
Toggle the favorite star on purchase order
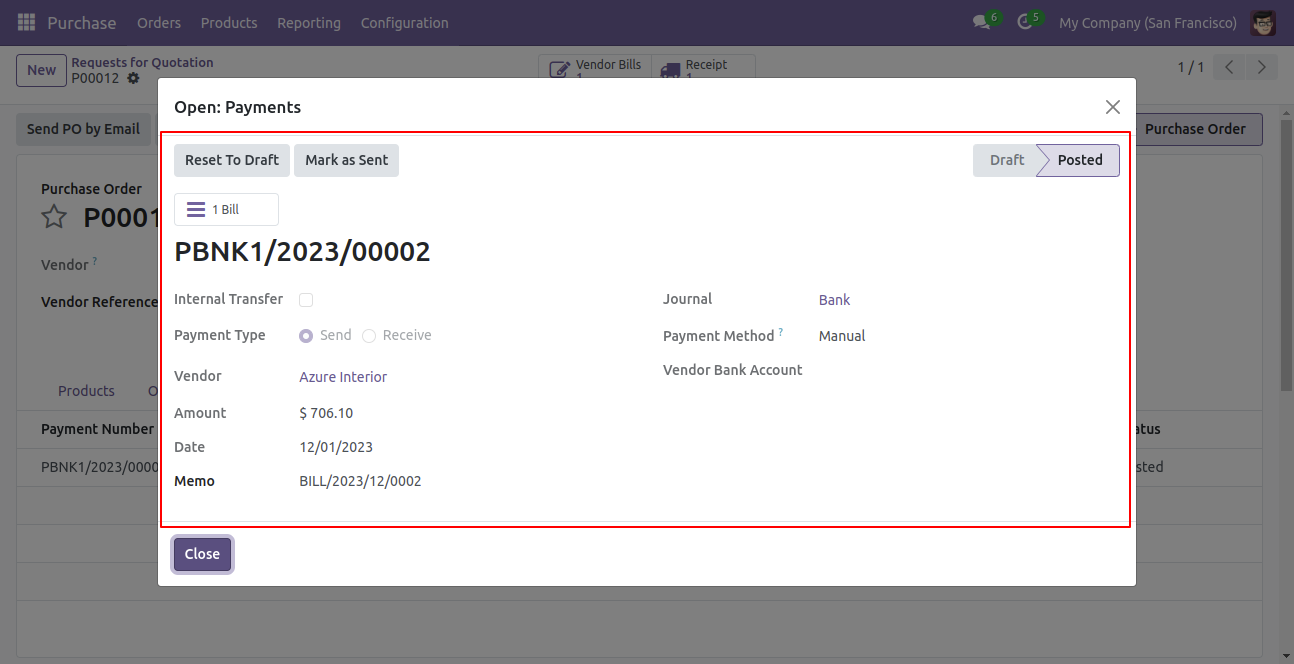(x=54, y=217)
